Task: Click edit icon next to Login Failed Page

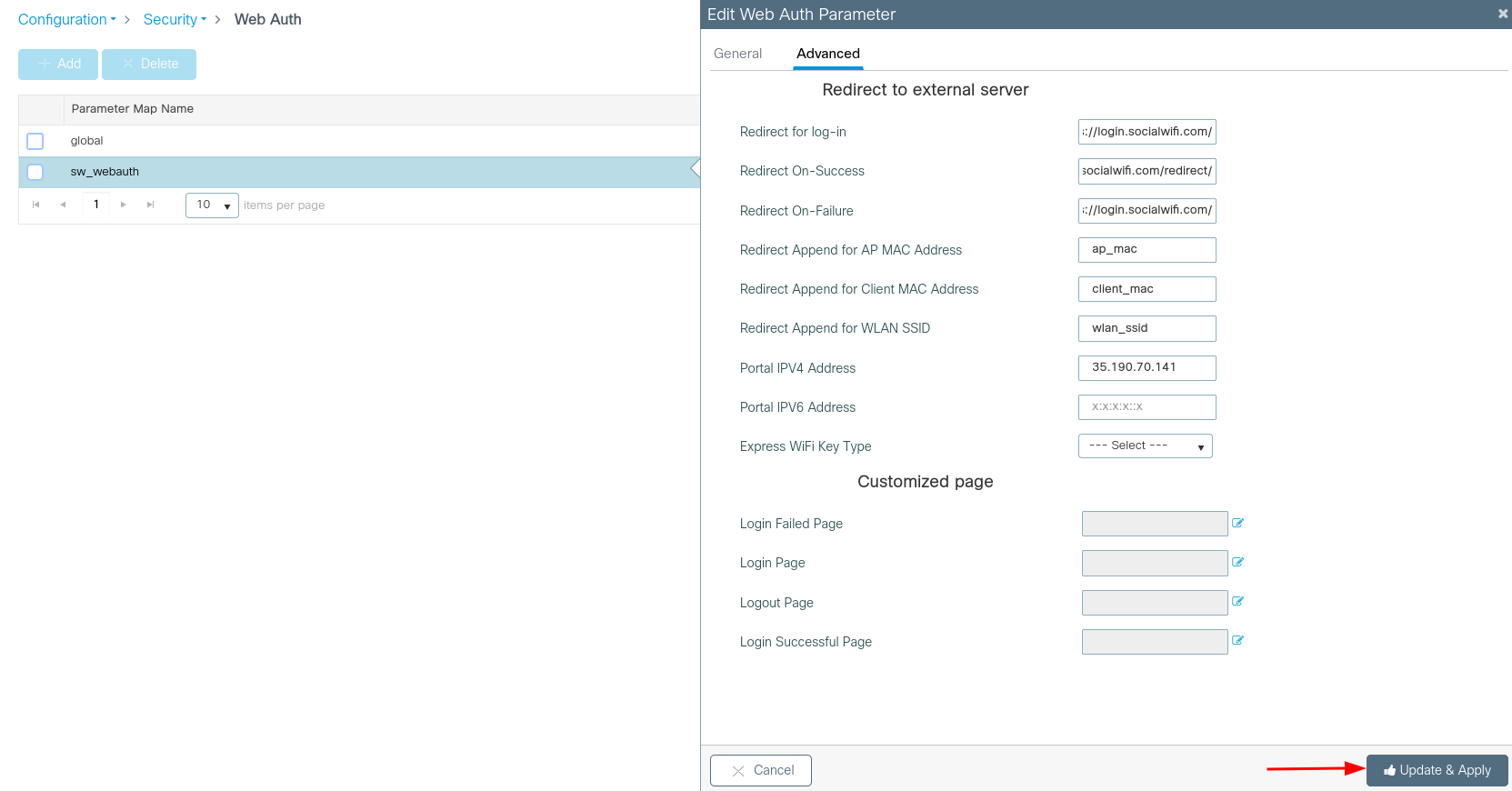Action: [x=1237, y=523]
